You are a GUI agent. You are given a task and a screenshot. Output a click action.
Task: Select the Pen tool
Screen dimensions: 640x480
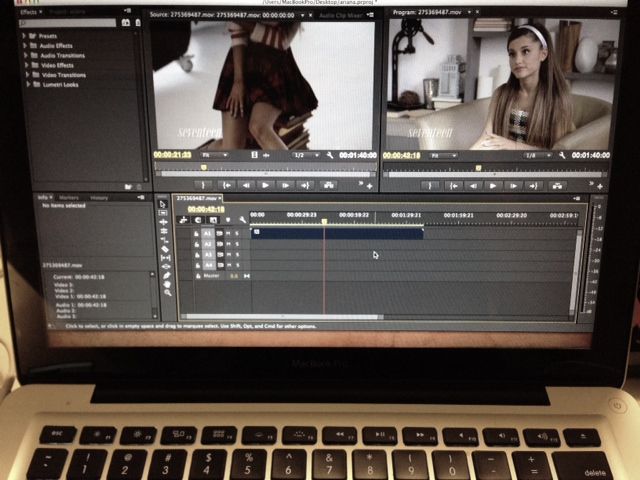click(x=167, y=276)
